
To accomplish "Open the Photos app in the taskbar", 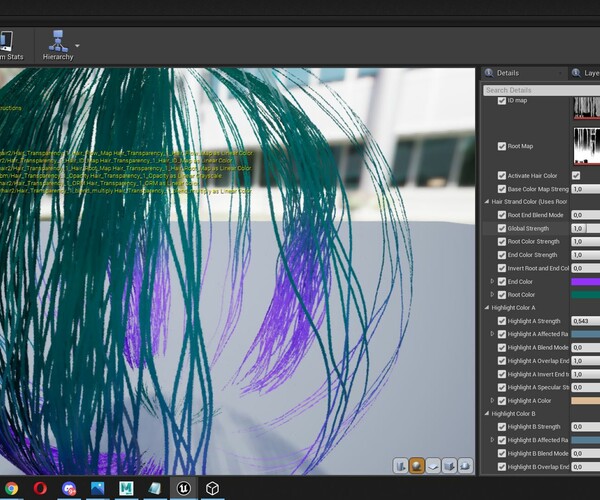I will pyautogui.click(x=98, y=489).
